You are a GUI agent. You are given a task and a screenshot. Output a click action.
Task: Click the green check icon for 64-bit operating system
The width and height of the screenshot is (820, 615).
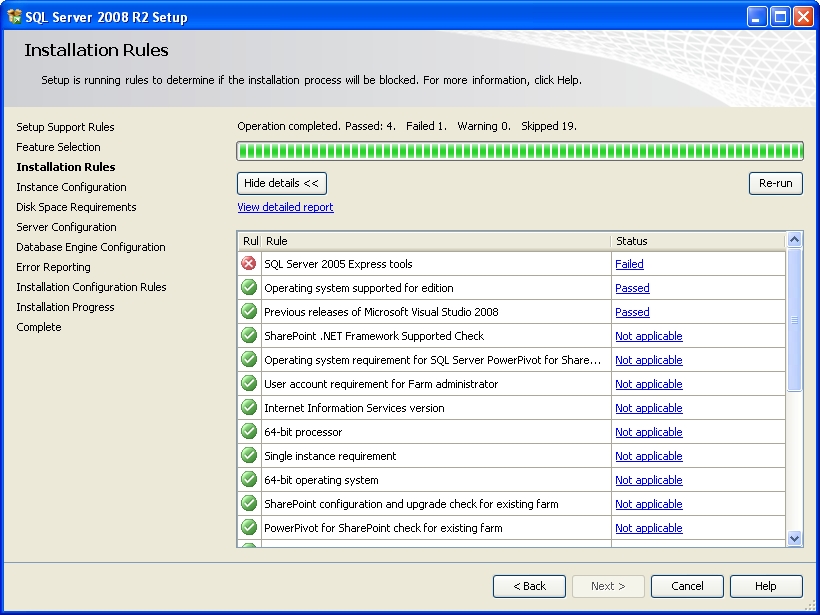[249, 480]
